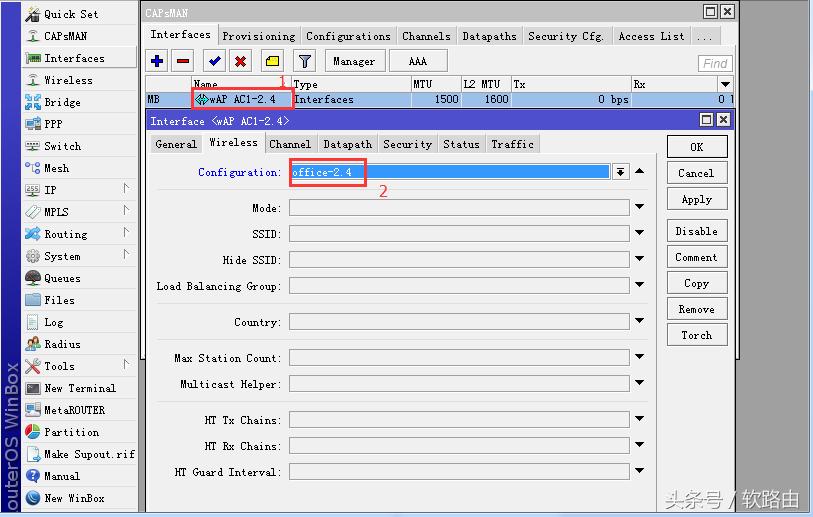This screenshot has height=517, width=813.
Task: Open MetaROUTER from the sidebar
Action: [x=79, y=410]
